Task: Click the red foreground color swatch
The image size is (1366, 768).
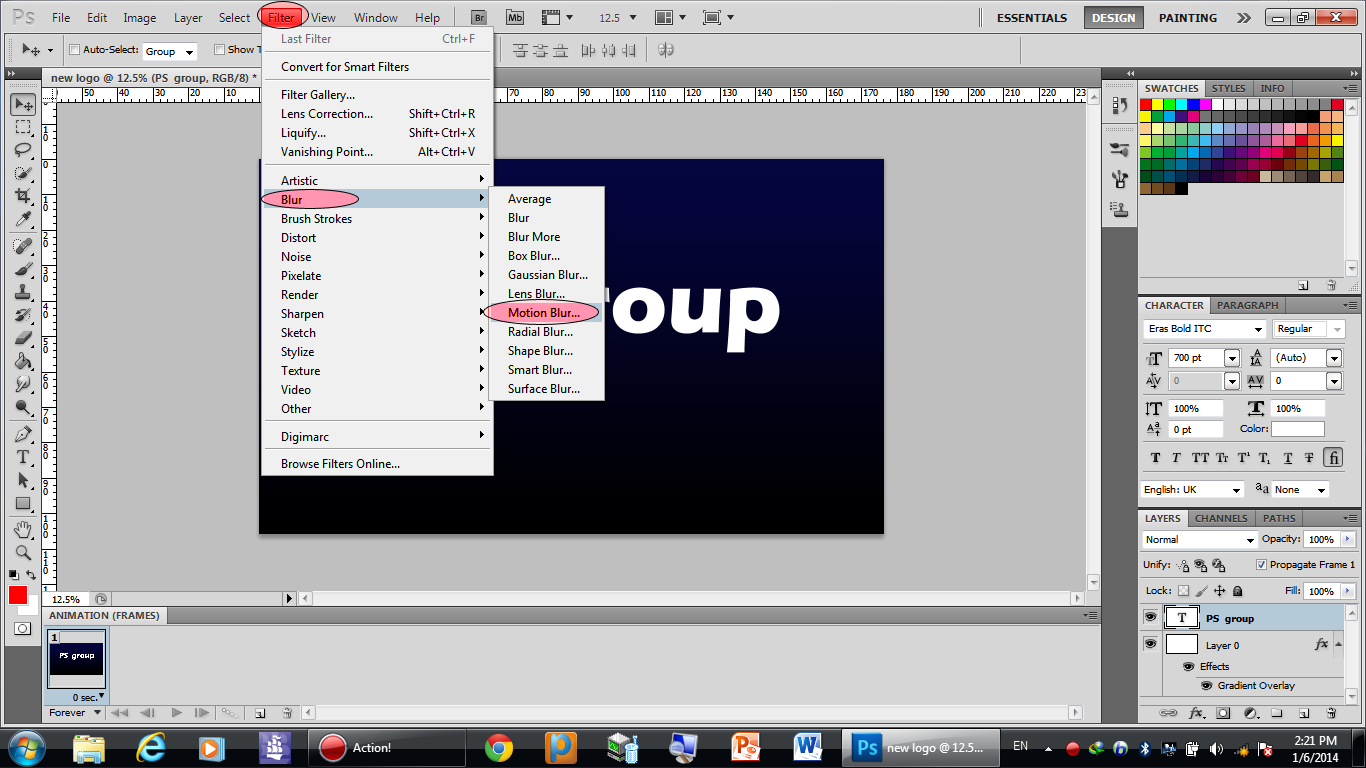Action: pos(18,595)
